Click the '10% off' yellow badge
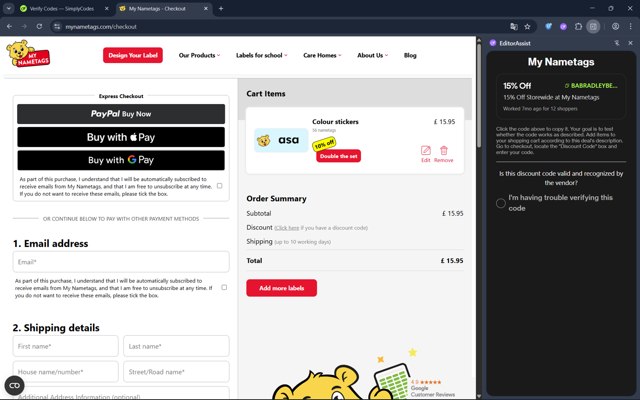 click(324, 144)
